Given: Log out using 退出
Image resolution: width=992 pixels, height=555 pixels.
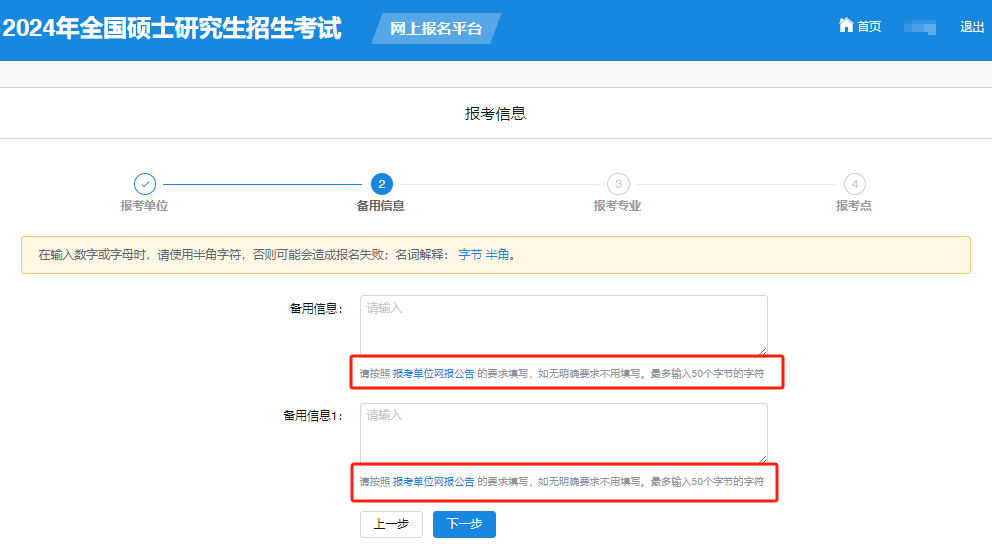Looking at the screenshot, I should coord(972,27).
